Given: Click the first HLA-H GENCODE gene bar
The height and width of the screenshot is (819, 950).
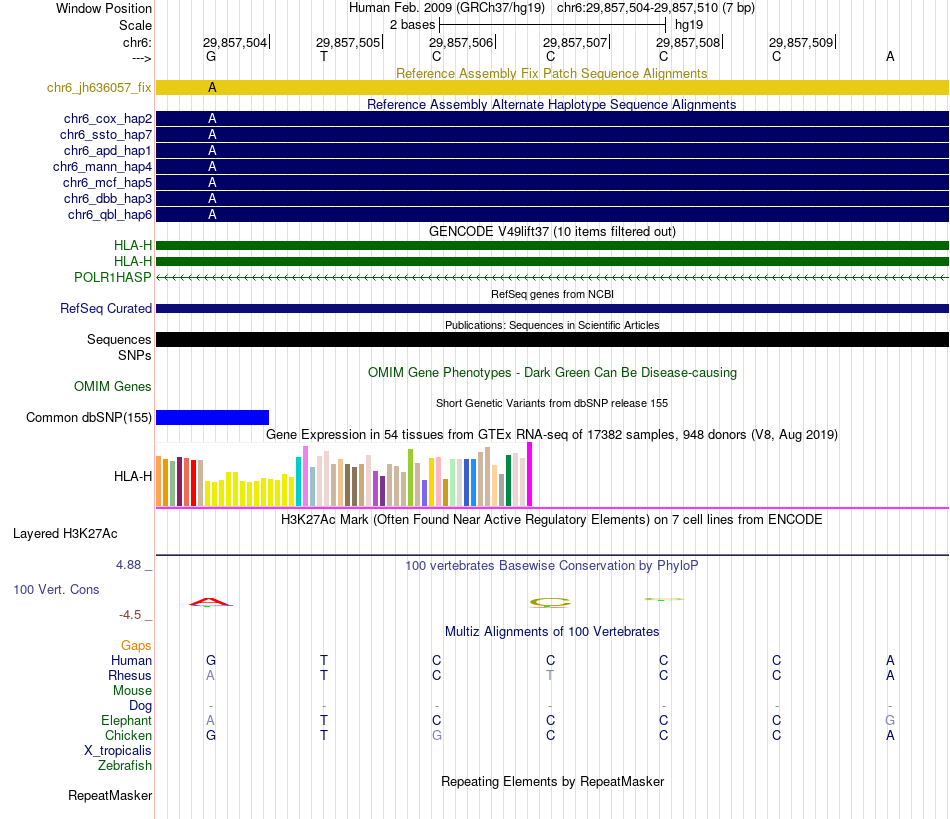Looking at the screenshot, I should coord(552,245).
